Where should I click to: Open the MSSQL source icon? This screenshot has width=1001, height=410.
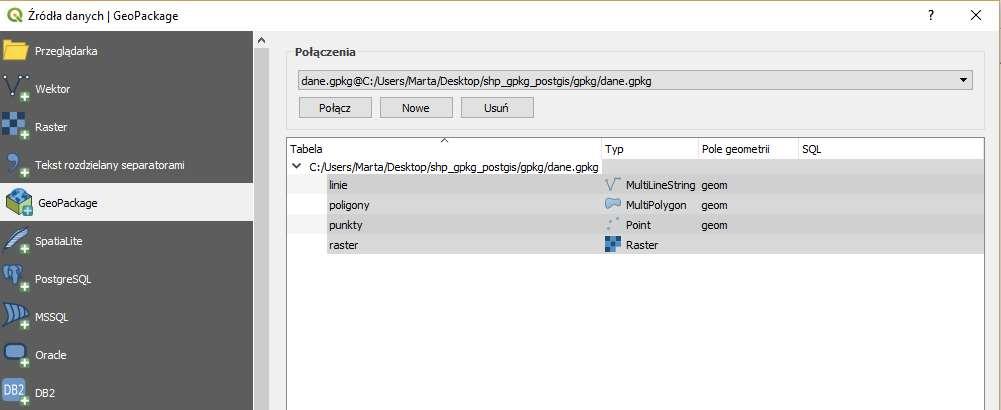16,317
